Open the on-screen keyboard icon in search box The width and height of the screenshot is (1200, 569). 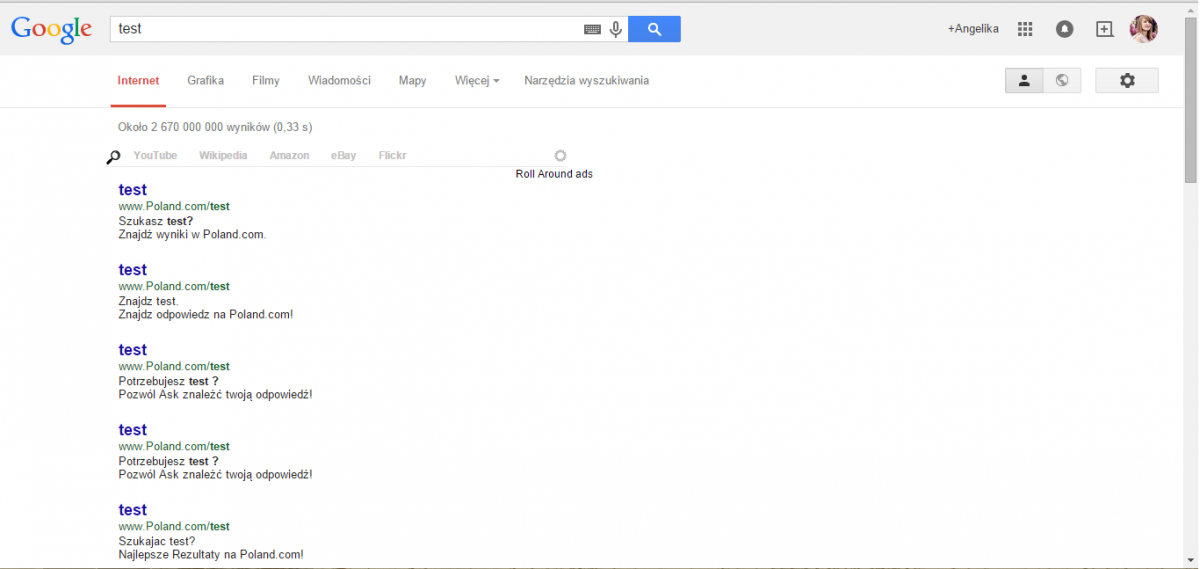[592, 30]
